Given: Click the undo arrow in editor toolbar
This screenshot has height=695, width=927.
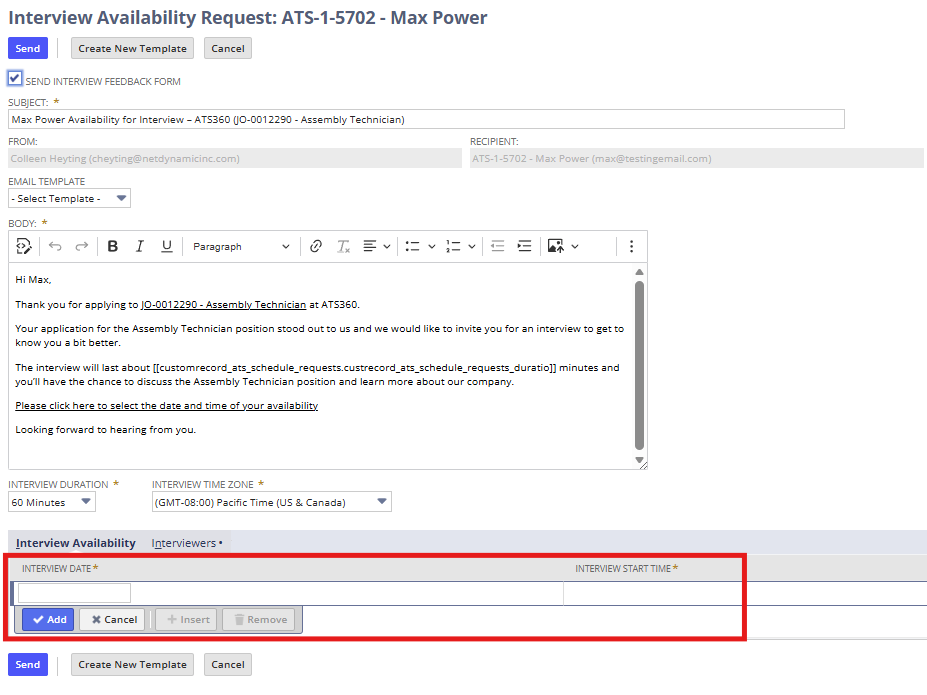Looking at the screenshot, I should [55, 246].
